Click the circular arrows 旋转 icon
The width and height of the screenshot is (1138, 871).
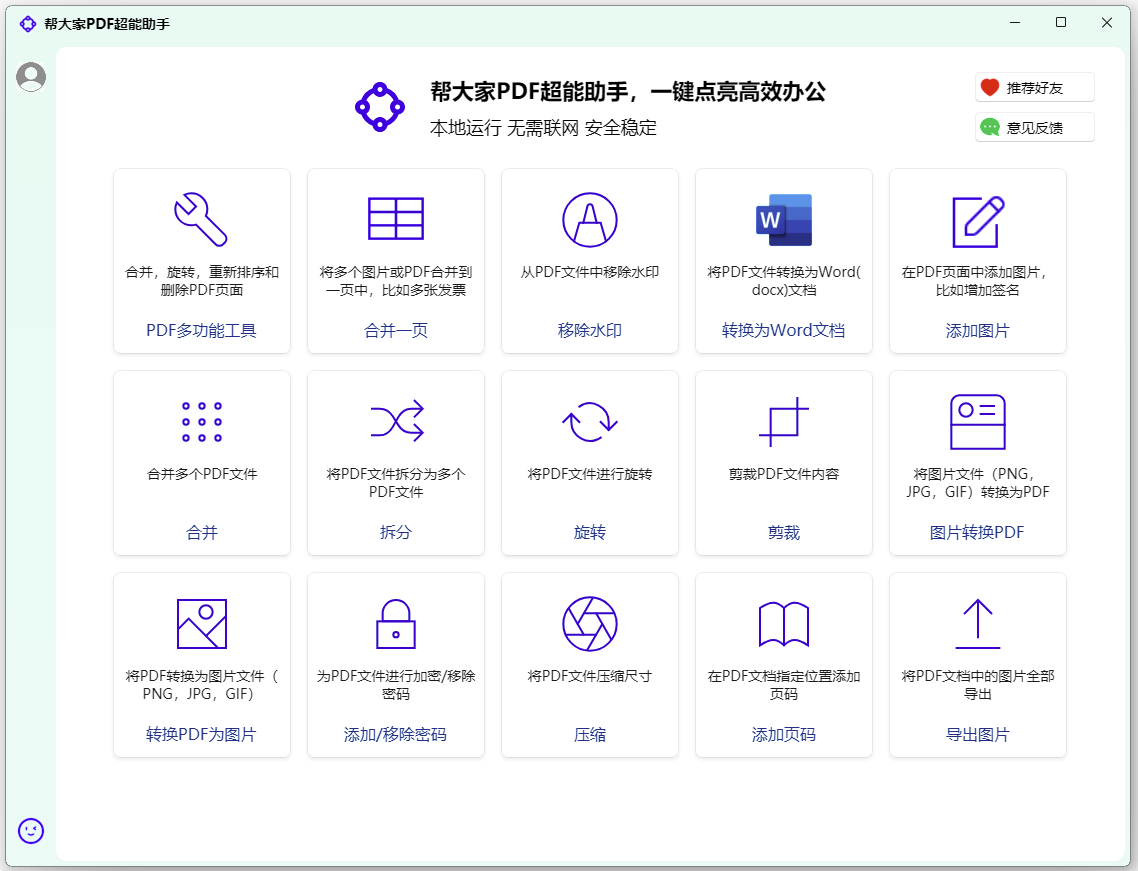pyautogui.click(x=589, y=422)
